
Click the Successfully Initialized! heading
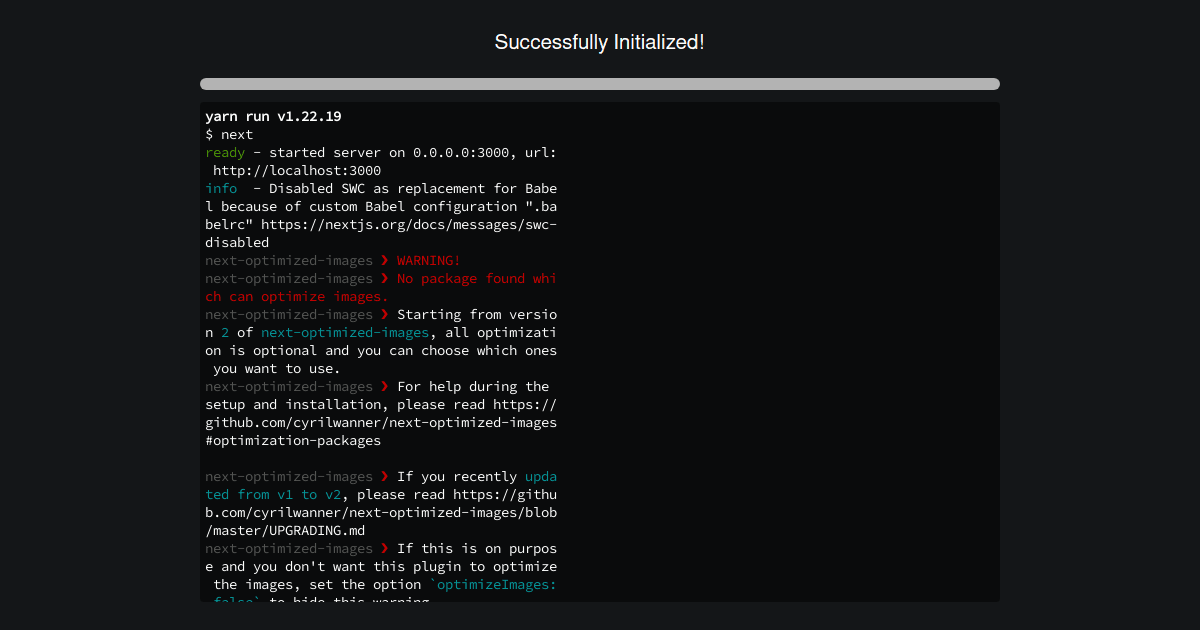pyautogui.click(x=600, y=42)
